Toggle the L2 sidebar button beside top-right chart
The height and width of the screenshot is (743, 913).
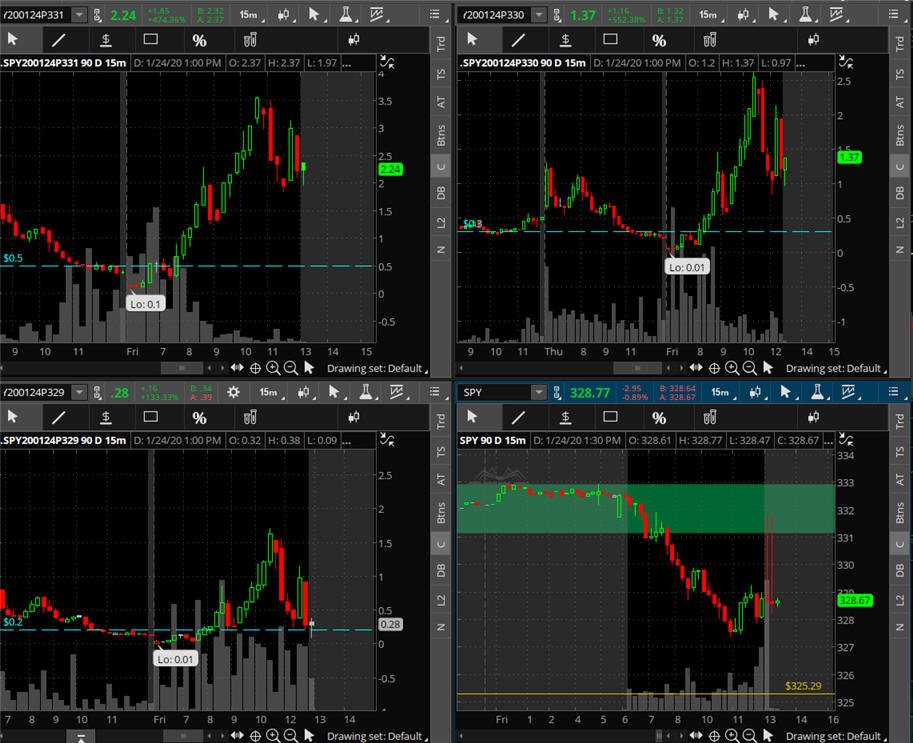(900, 222)
